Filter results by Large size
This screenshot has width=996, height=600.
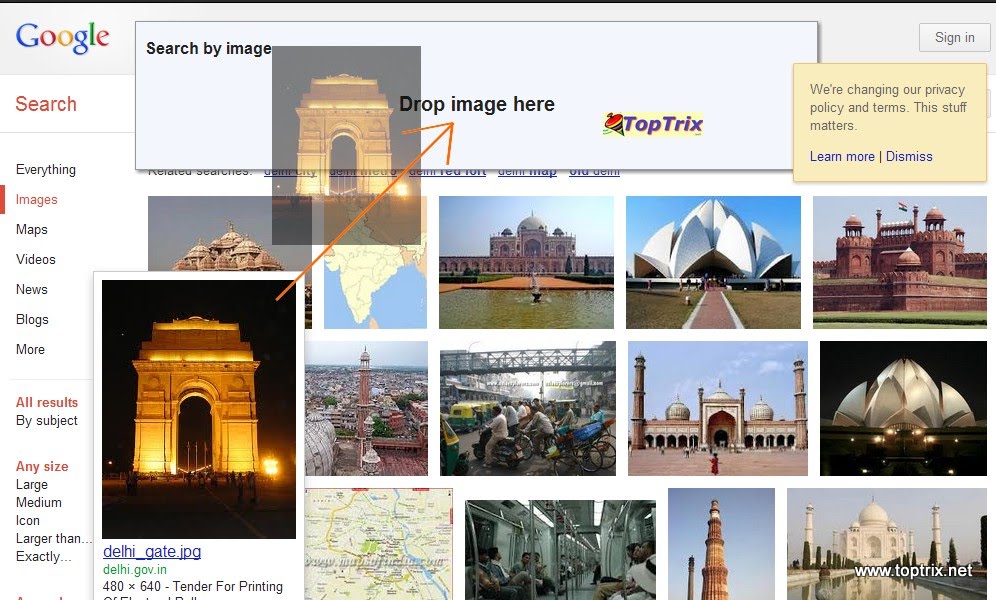point(31,484)
